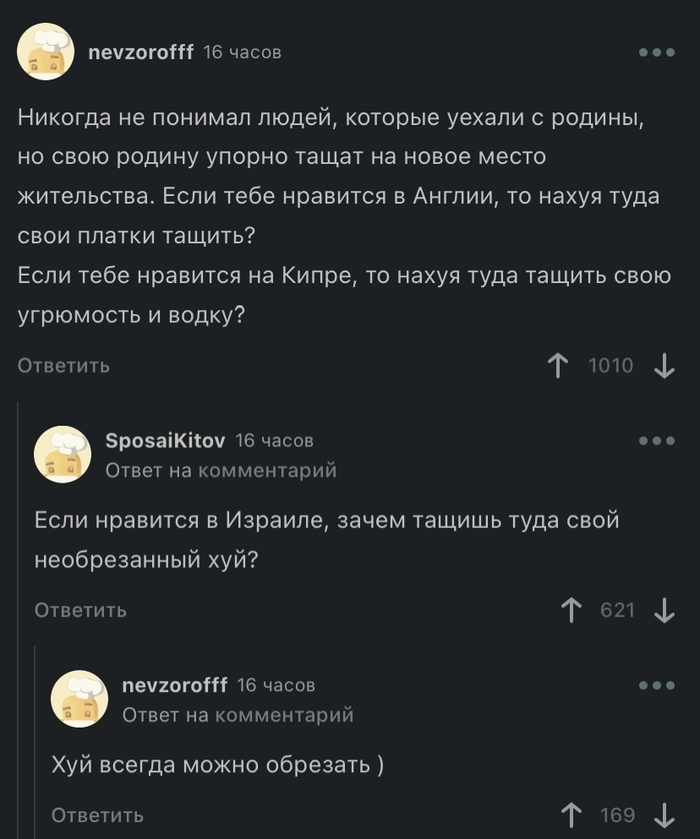Upvote SposaiKitov's reply about Israel
The width and height of the screenshot is (700, 839).
tap(571, 610)
